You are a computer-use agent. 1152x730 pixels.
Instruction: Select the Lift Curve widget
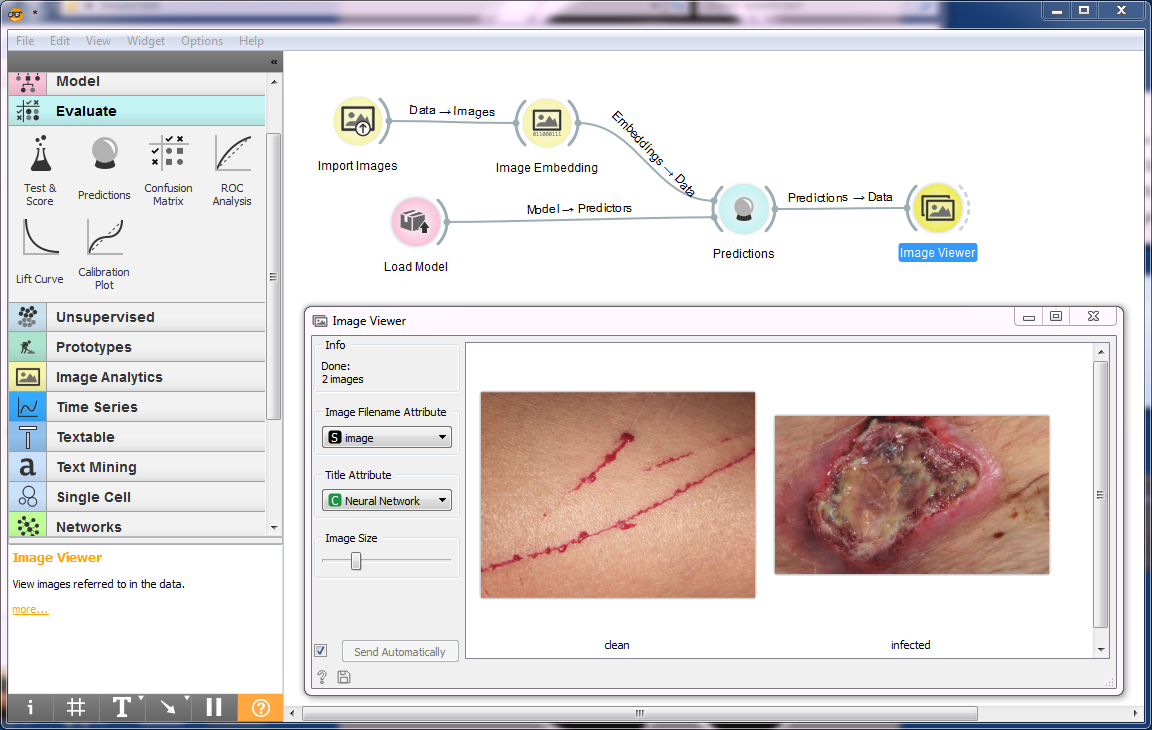click(40, 253)
